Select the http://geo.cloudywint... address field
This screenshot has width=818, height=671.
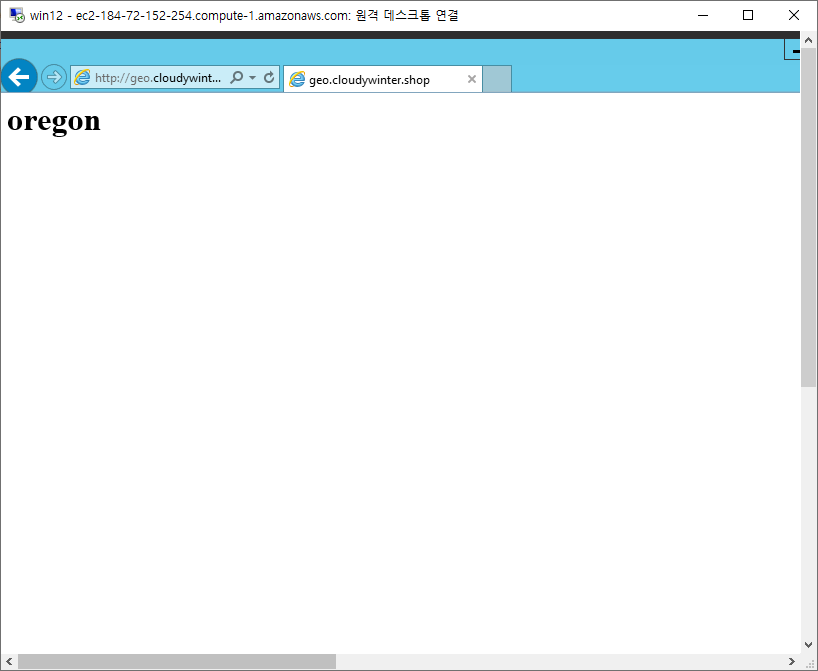pyautogui.click(x=175, y=77)
